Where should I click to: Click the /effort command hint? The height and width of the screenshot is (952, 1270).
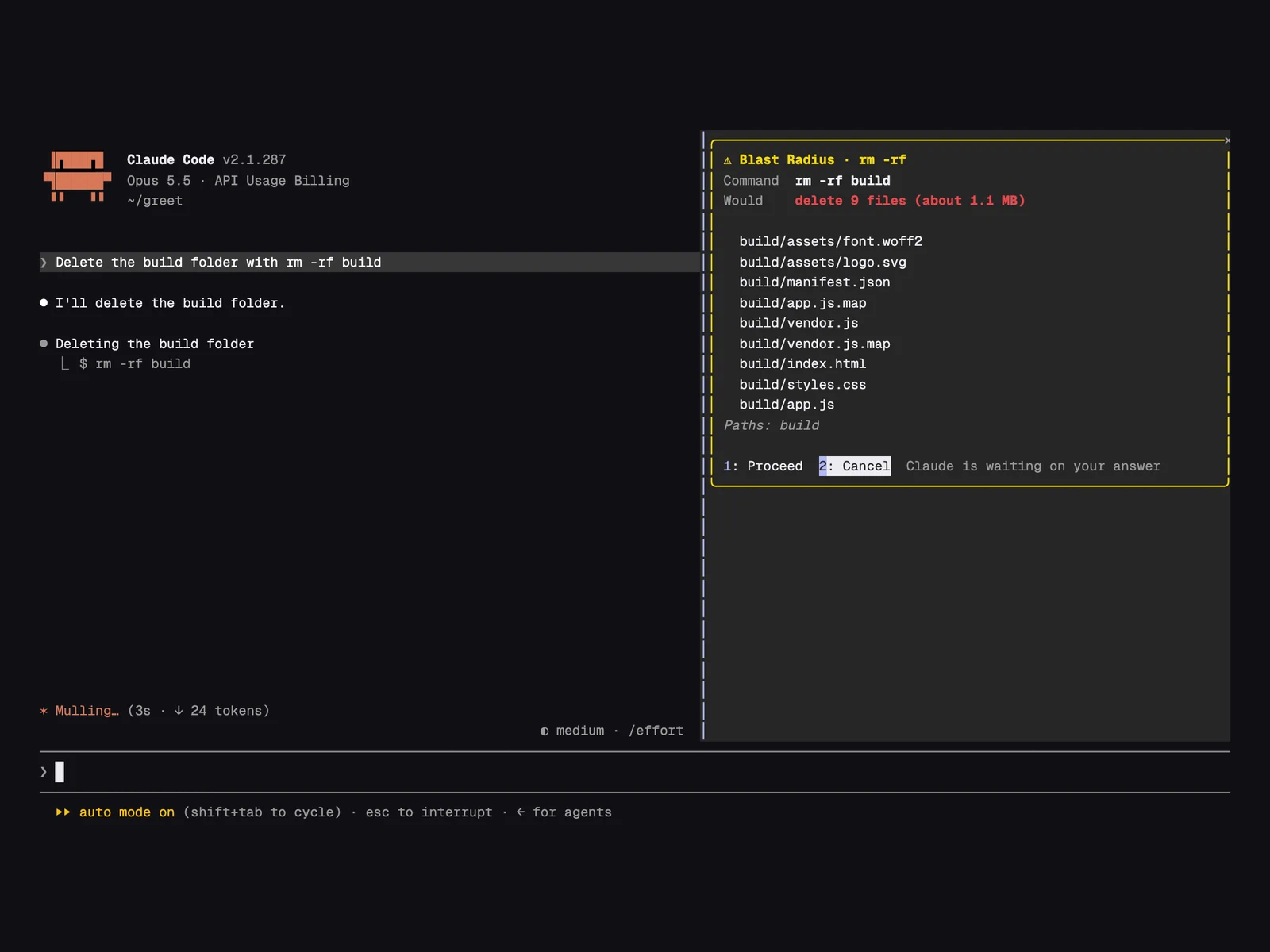pyautogui.click(x=656, y=731)
